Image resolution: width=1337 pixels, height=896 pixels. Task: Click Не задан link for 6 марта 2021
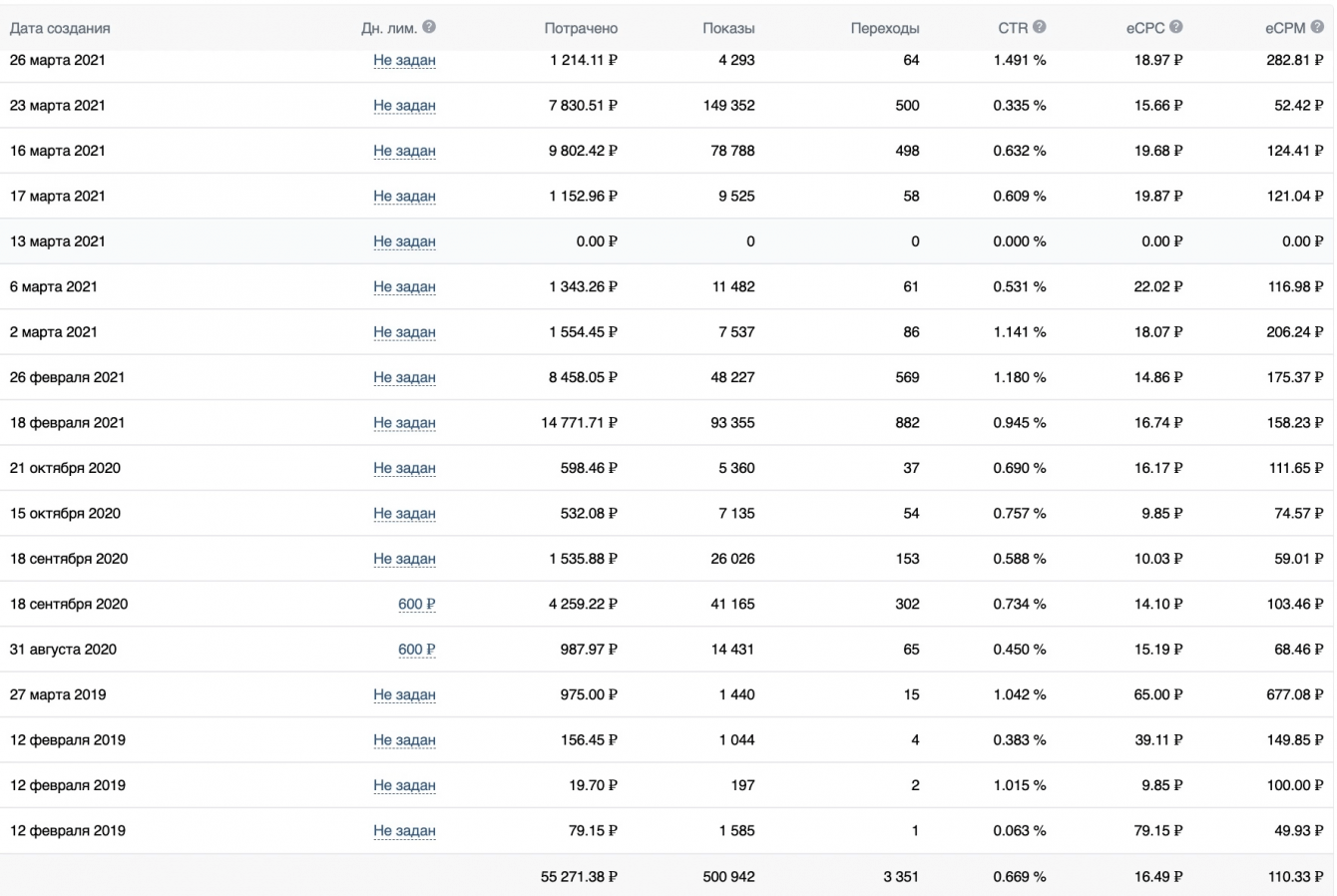point(404,287)
